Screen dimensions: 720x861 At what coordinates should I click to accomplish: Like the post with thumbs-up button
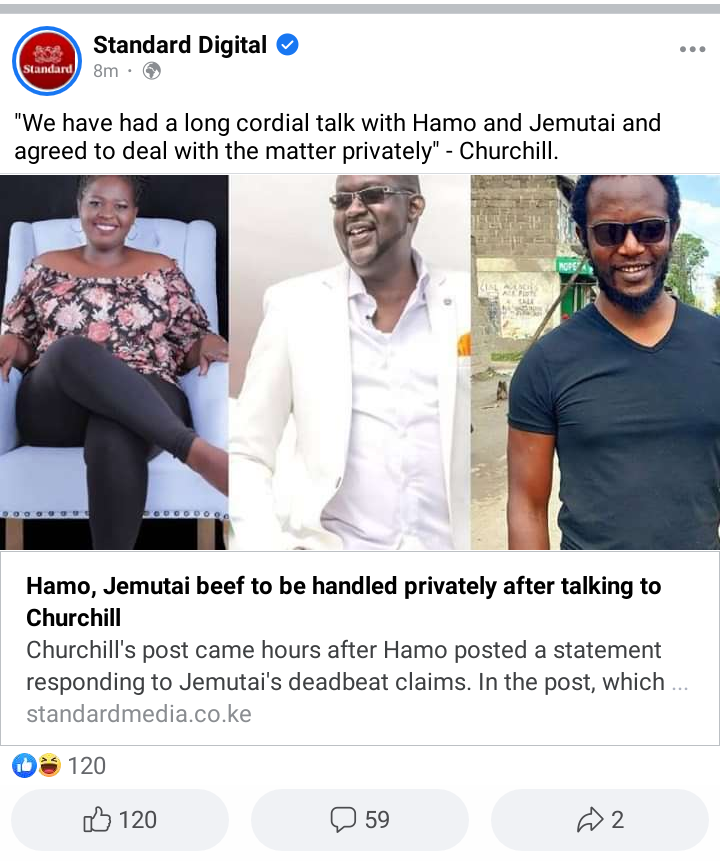click(x=120, y=820)
